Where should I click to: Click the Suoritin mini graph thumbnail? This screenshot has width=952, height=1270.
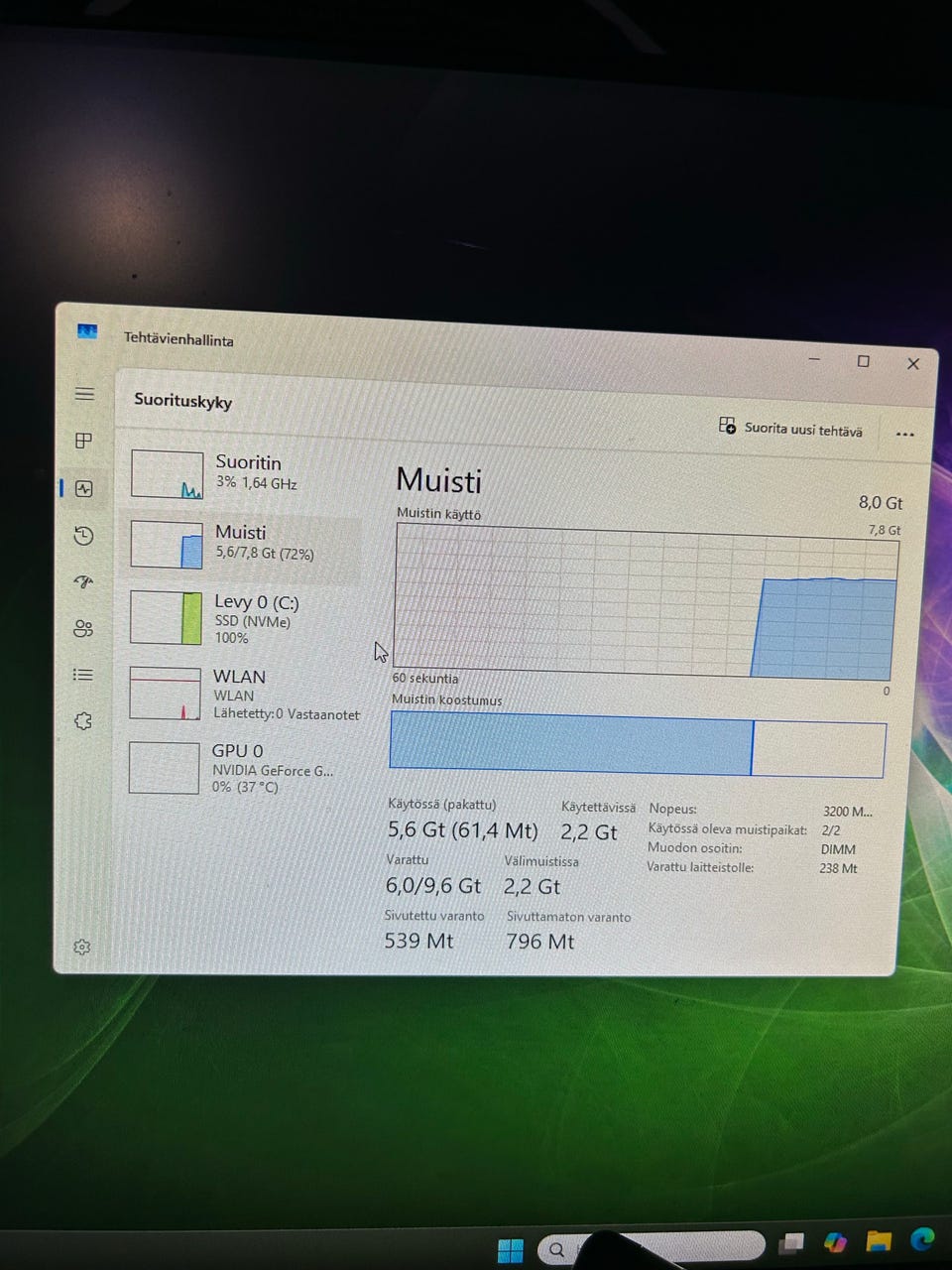[x=167, y=474]
